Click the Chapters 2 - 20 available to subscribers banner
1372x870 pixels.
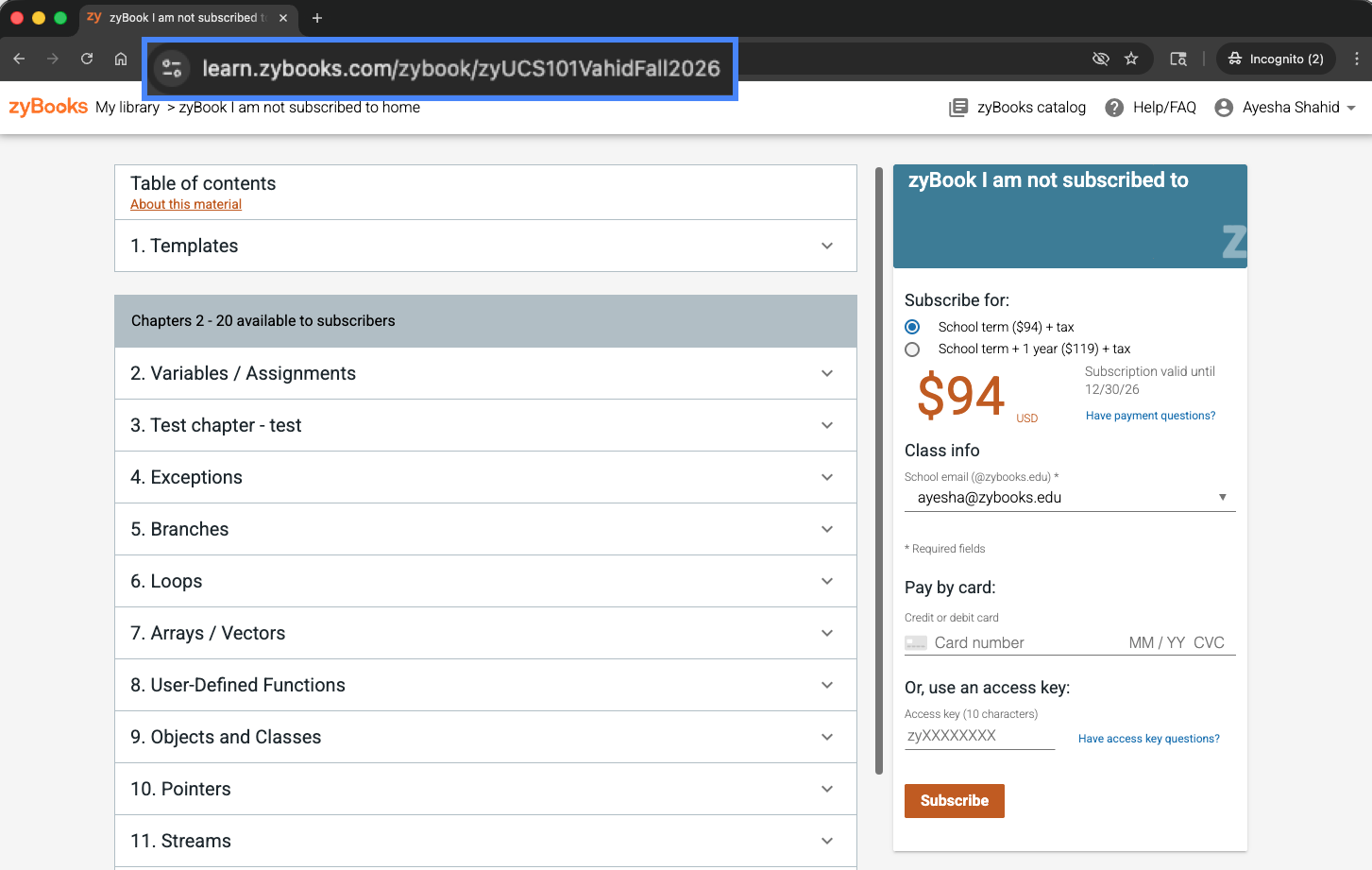tap(485, 321)
